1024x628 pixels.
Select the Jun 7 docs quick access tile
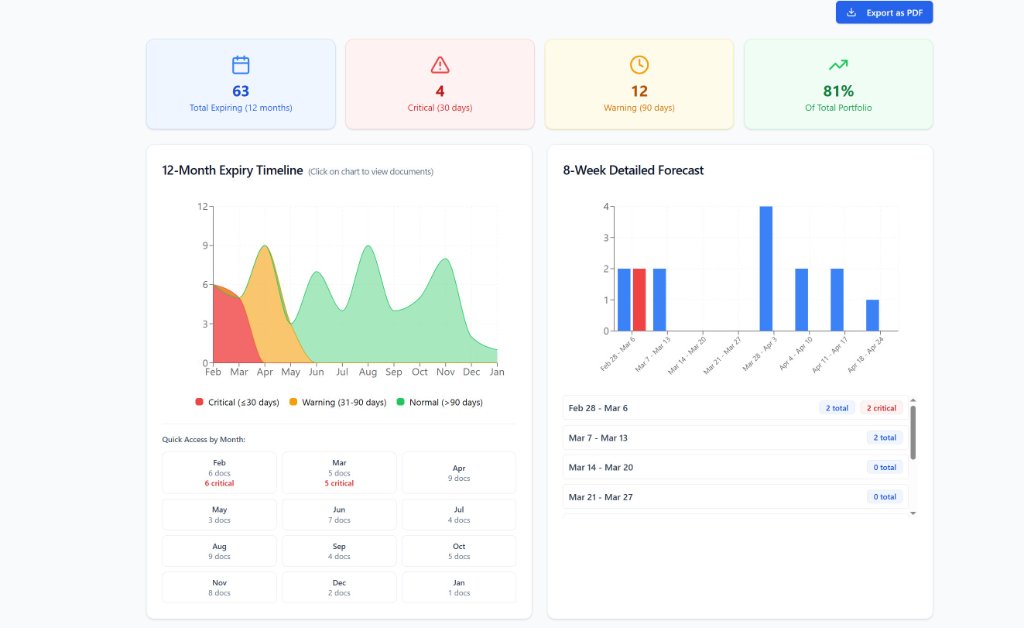click(x=339, y=514)
